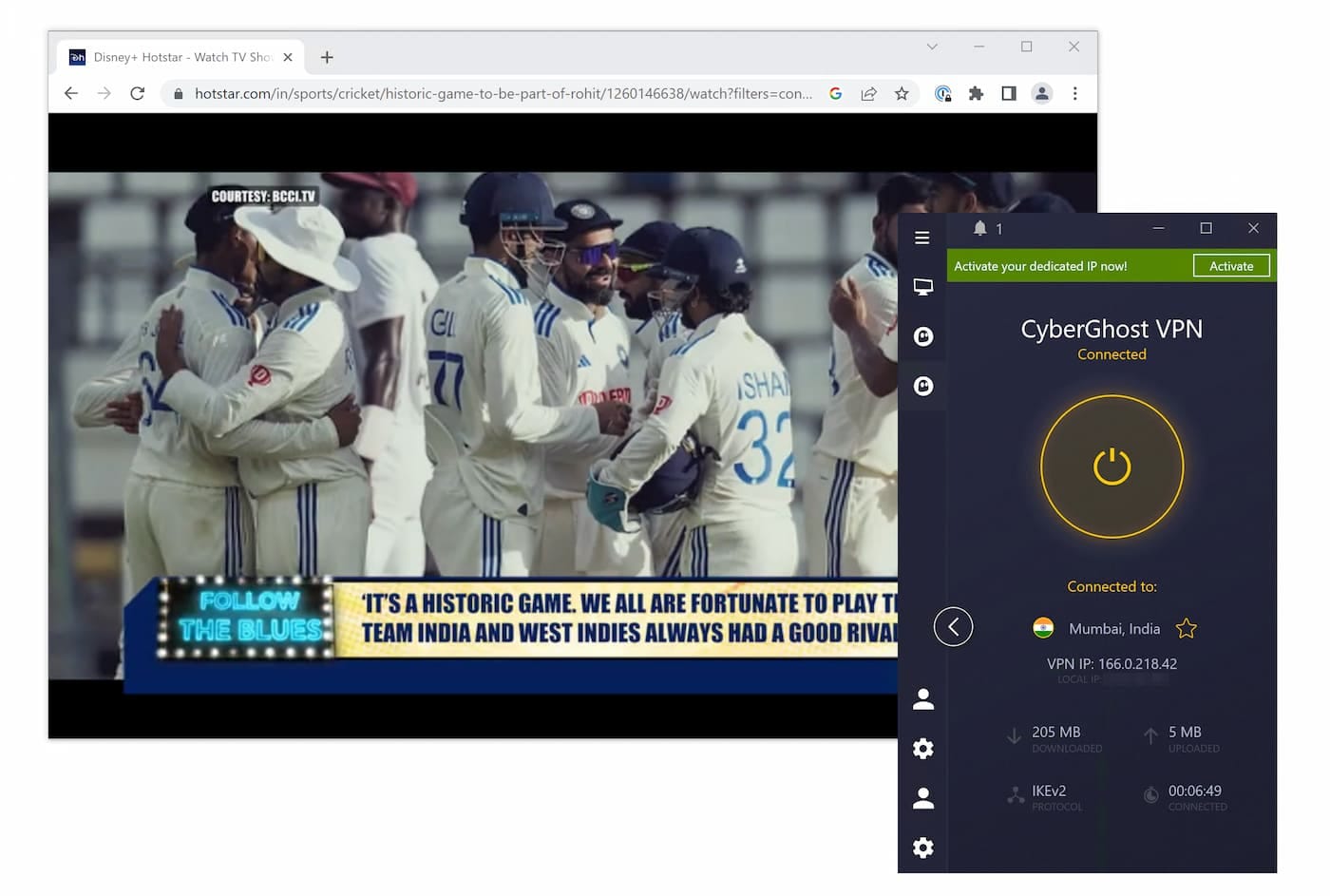
Task: Collapse the CyberGhost panel with the chevron
Action: pos(953,626)
